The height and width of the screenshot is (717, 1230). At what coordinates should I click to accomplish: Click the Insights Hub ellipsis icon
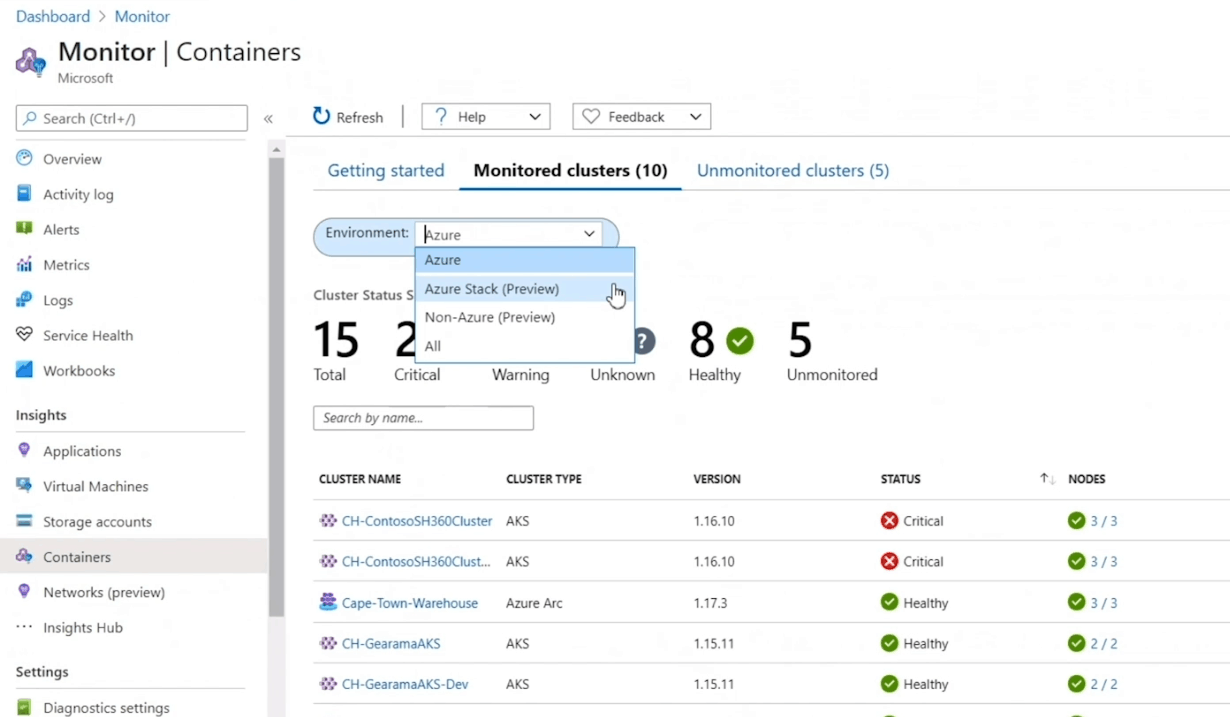coord(24,627)
